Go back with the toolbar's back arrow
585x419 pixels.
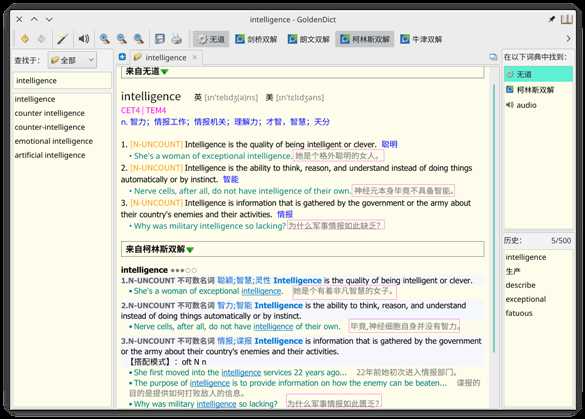[25, 39]
